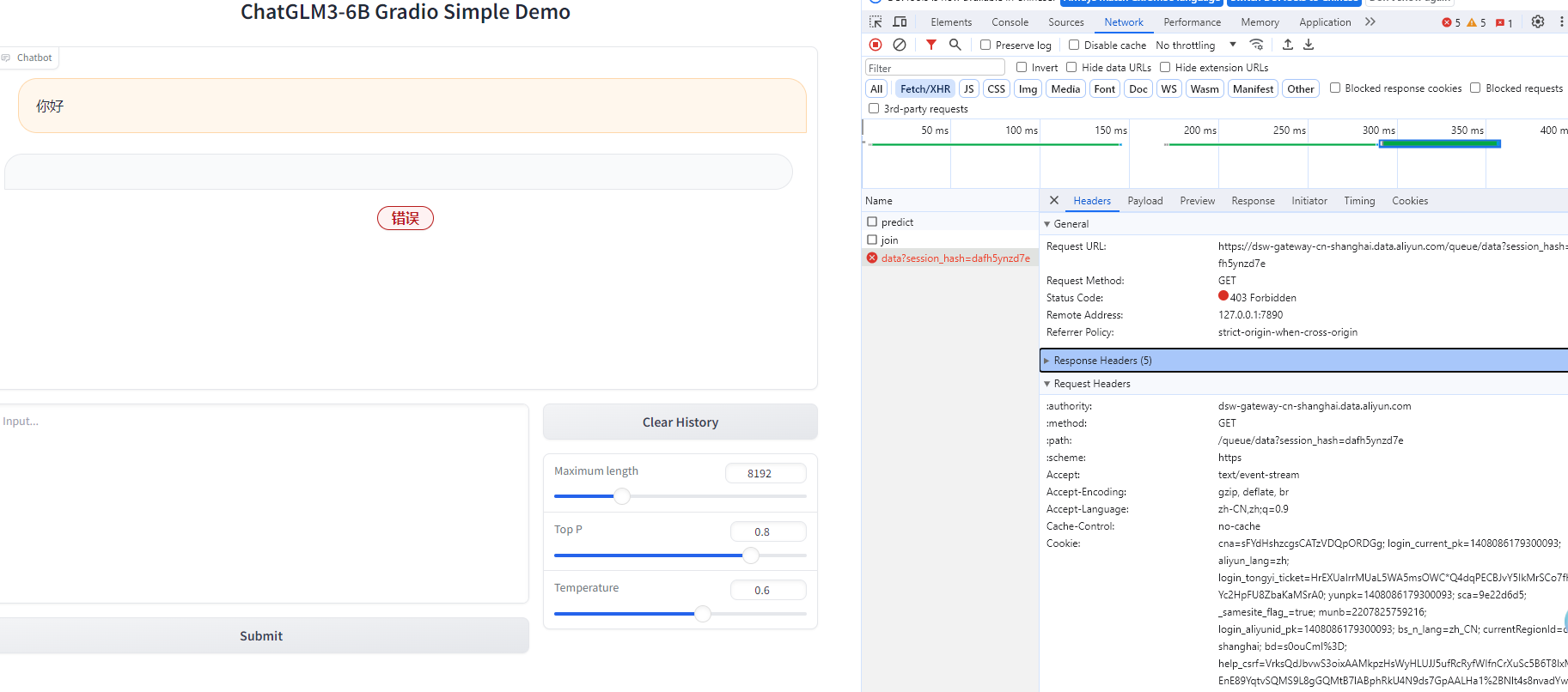Viewport: 1568px width, 692px height.
Task: Enable the Preserve log checkbox
Action: [x=985, y=45]
